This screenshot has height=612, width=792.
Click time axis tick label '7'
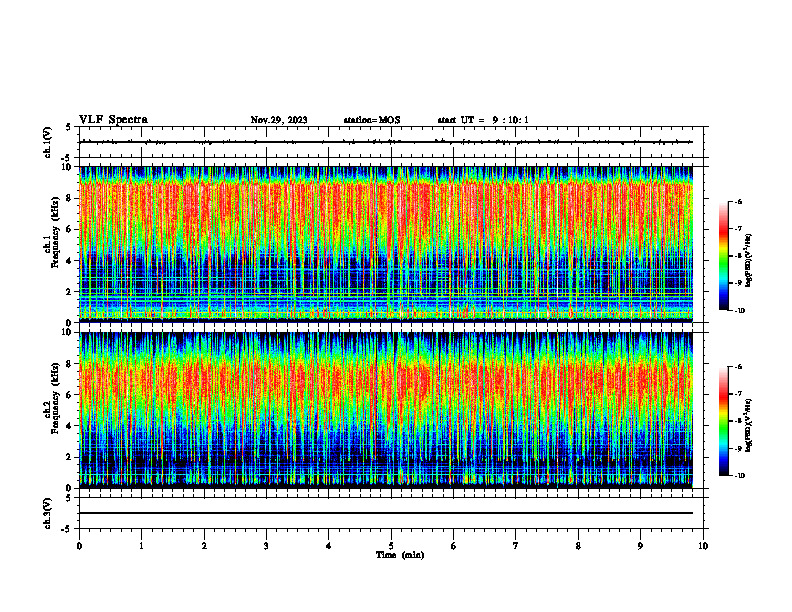(516, 546)
